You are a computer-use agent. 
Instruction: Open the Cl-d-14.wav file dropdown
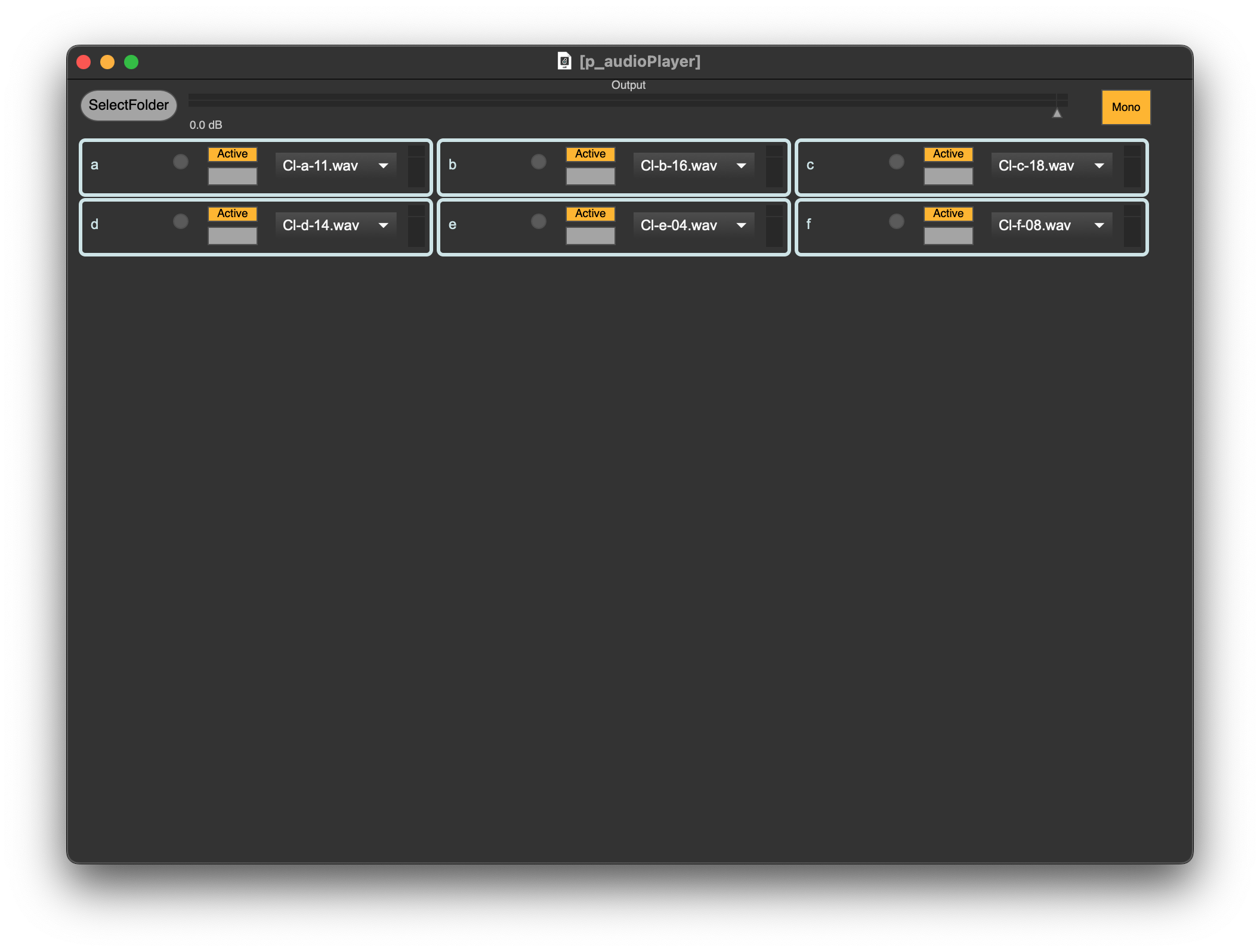[x=336, y=225]
